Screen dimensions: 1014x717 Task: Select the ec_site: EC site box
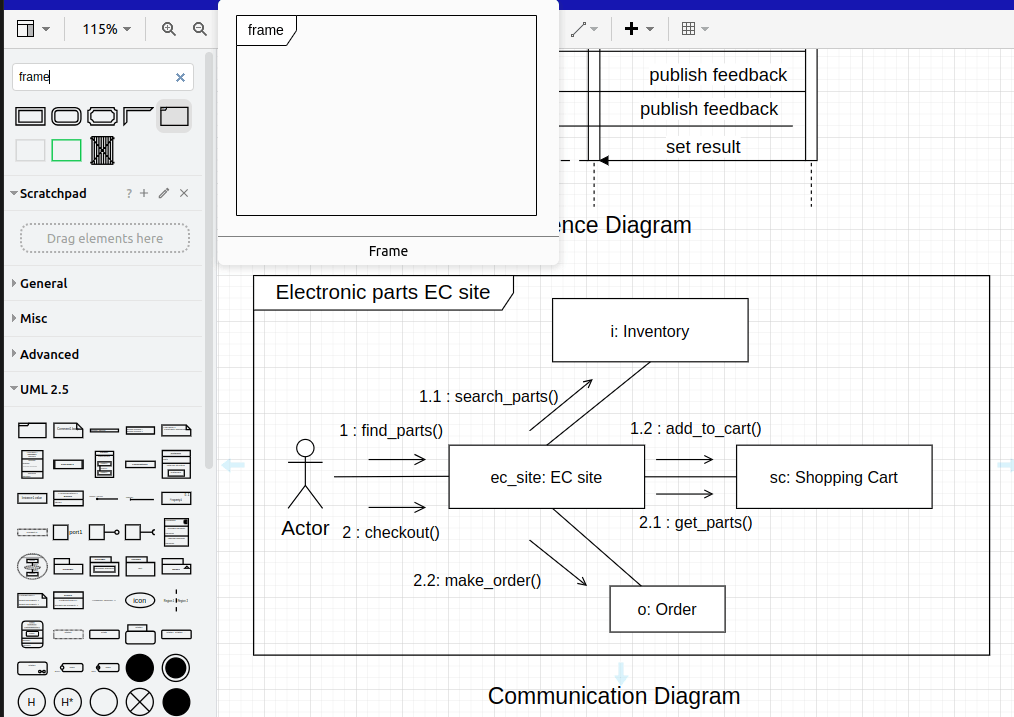(546, 476)
